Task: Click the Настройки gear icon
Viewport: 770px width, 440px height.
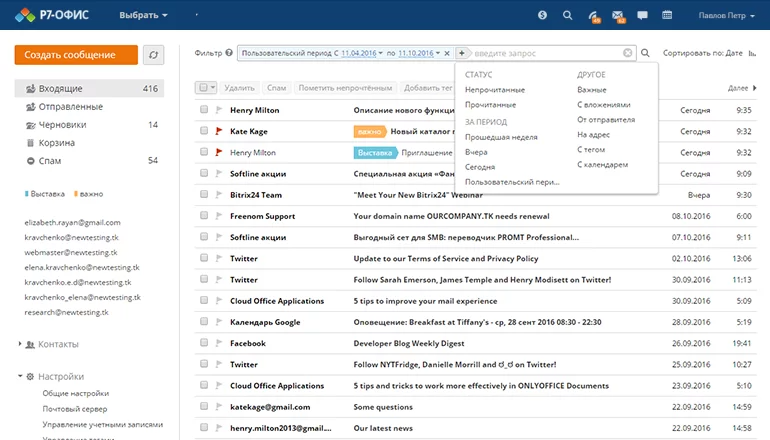Action: tap(30, 376)
